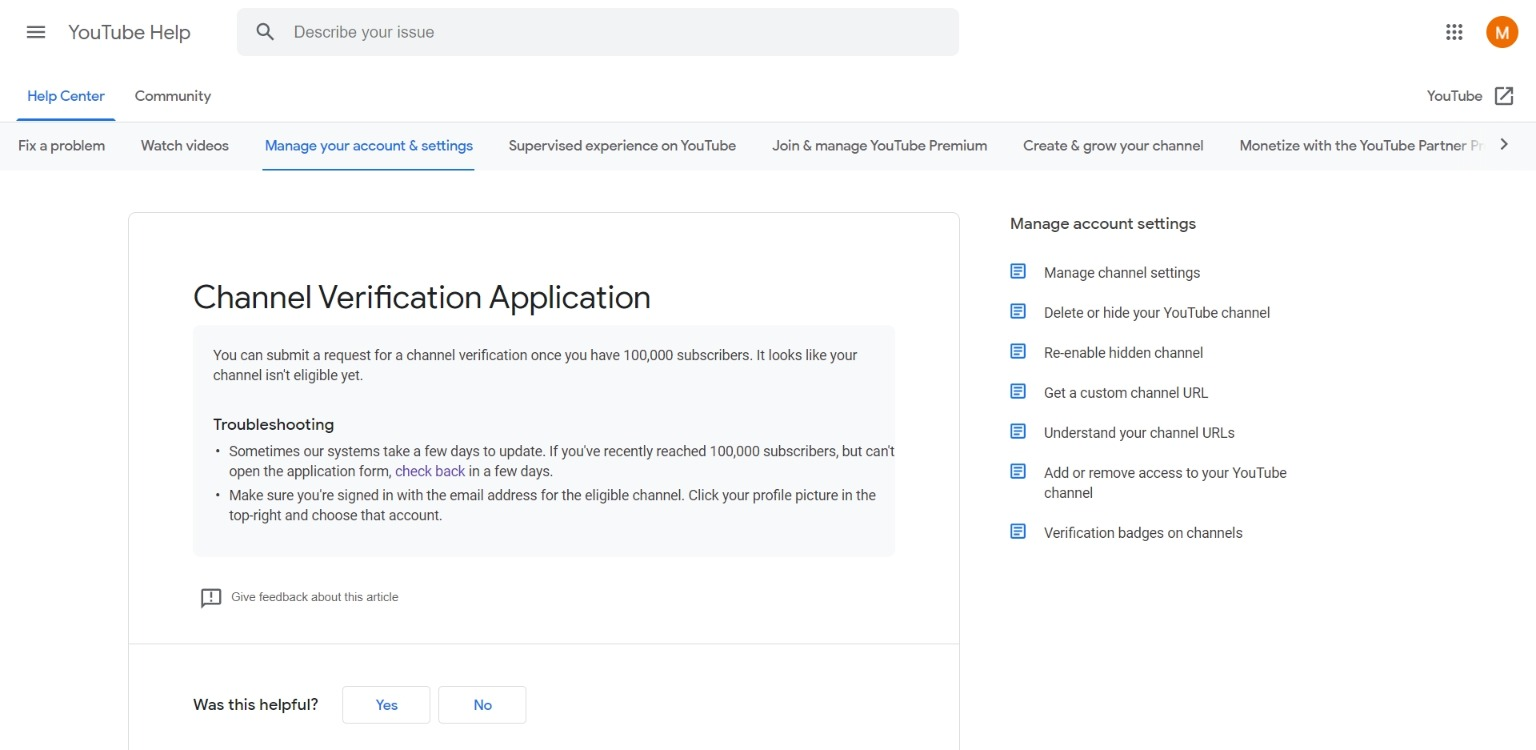Click the external link icon beside YouTube
Image resolution: width=1536 pixels, height=750 pixels.
tap(1504, 96)
